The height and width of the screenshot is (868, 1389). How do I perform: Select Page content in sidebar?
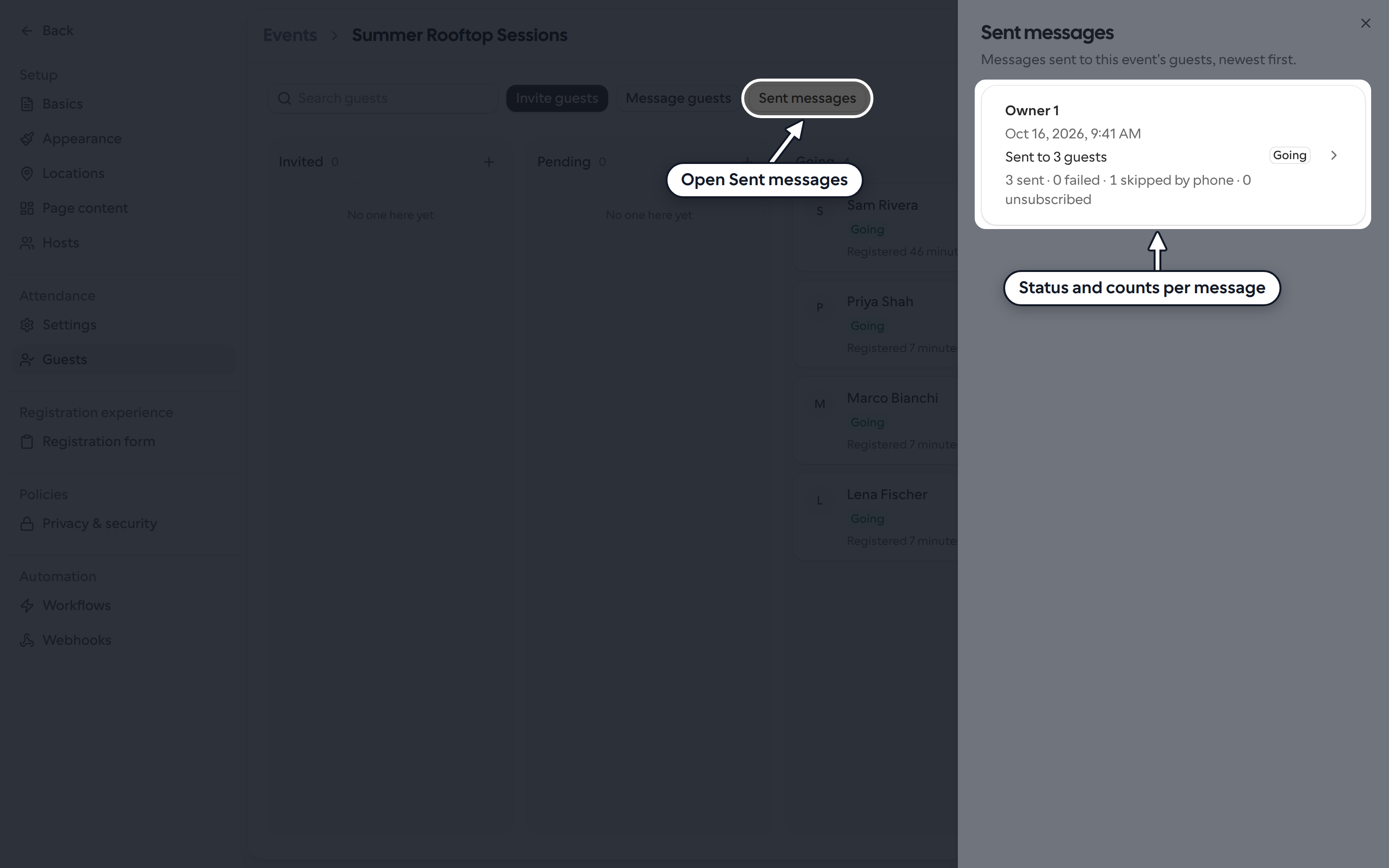coord(123,208)
